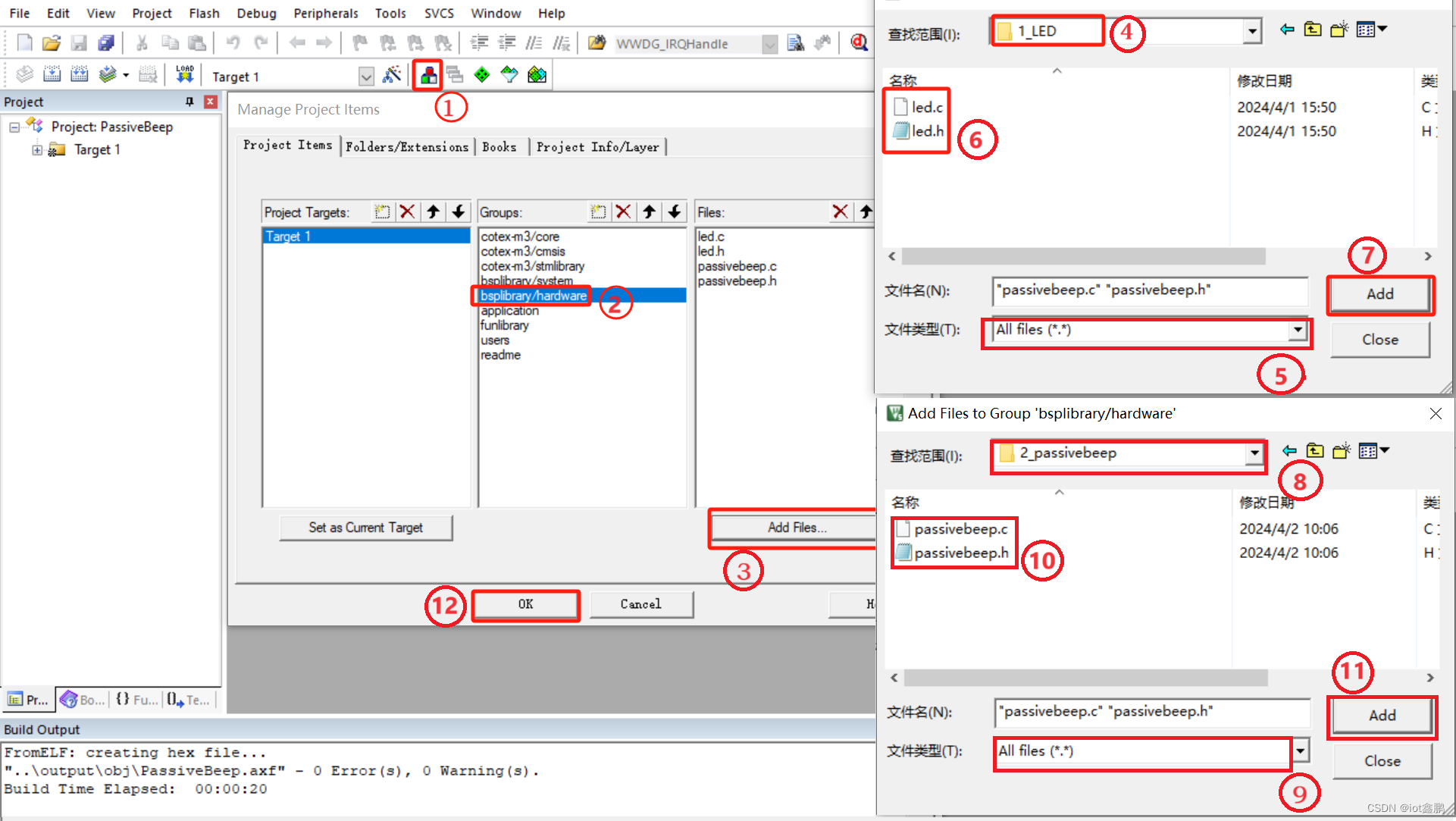1456x821 pixels.
Task: Click OK to confirm project changes
Action: [525, 604]
